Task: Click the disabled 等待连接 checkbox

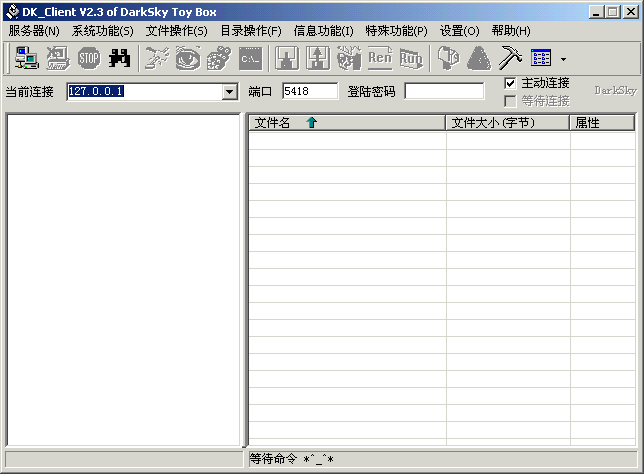Action: point(511,101)
